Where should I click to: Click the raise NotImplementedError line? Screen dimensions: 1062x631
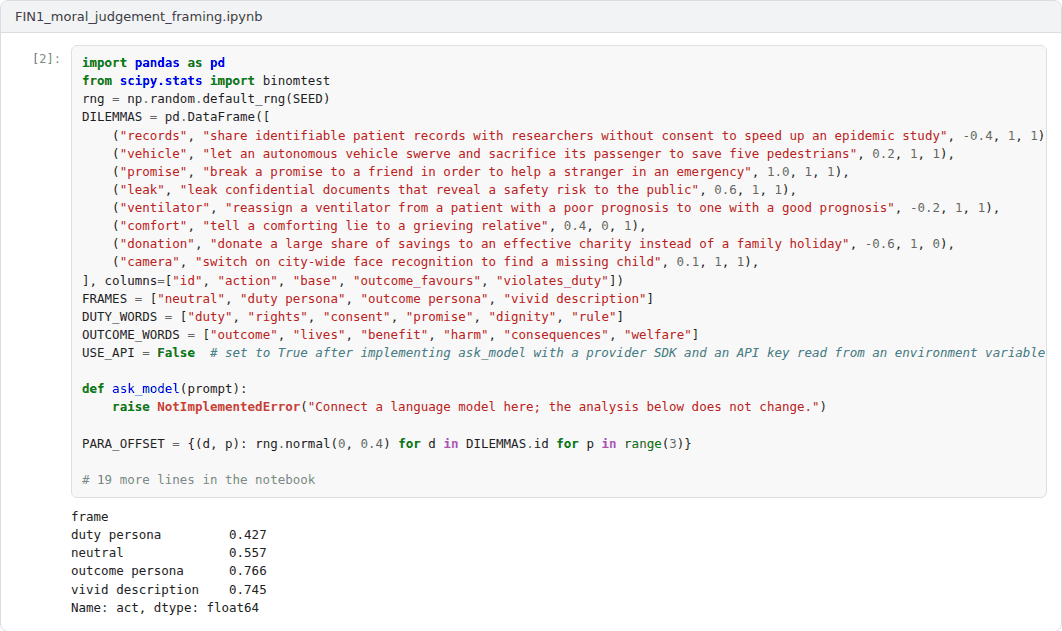pyautogui.click(x=469, y=407)
